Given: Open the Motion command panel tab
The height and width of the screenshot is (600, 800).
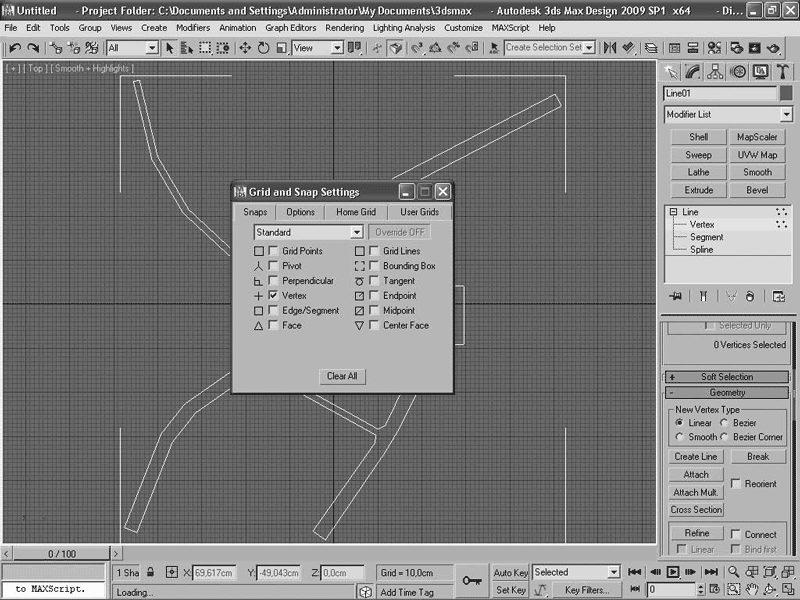Looking at the screenshot, I should tap(738, 71).
